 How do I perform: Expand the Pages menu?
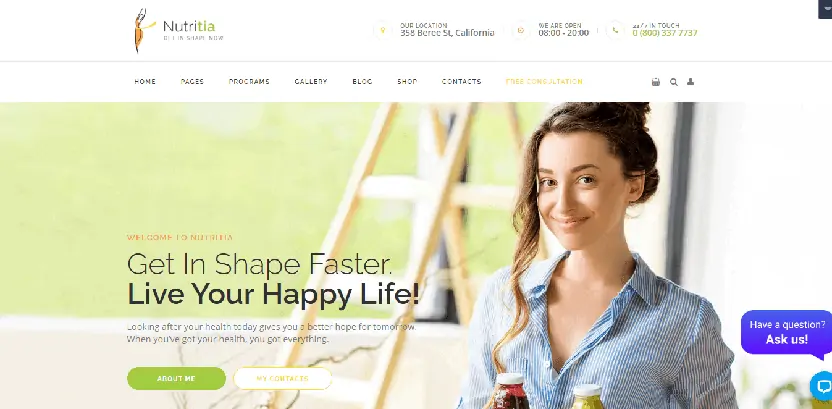(192, 82)
